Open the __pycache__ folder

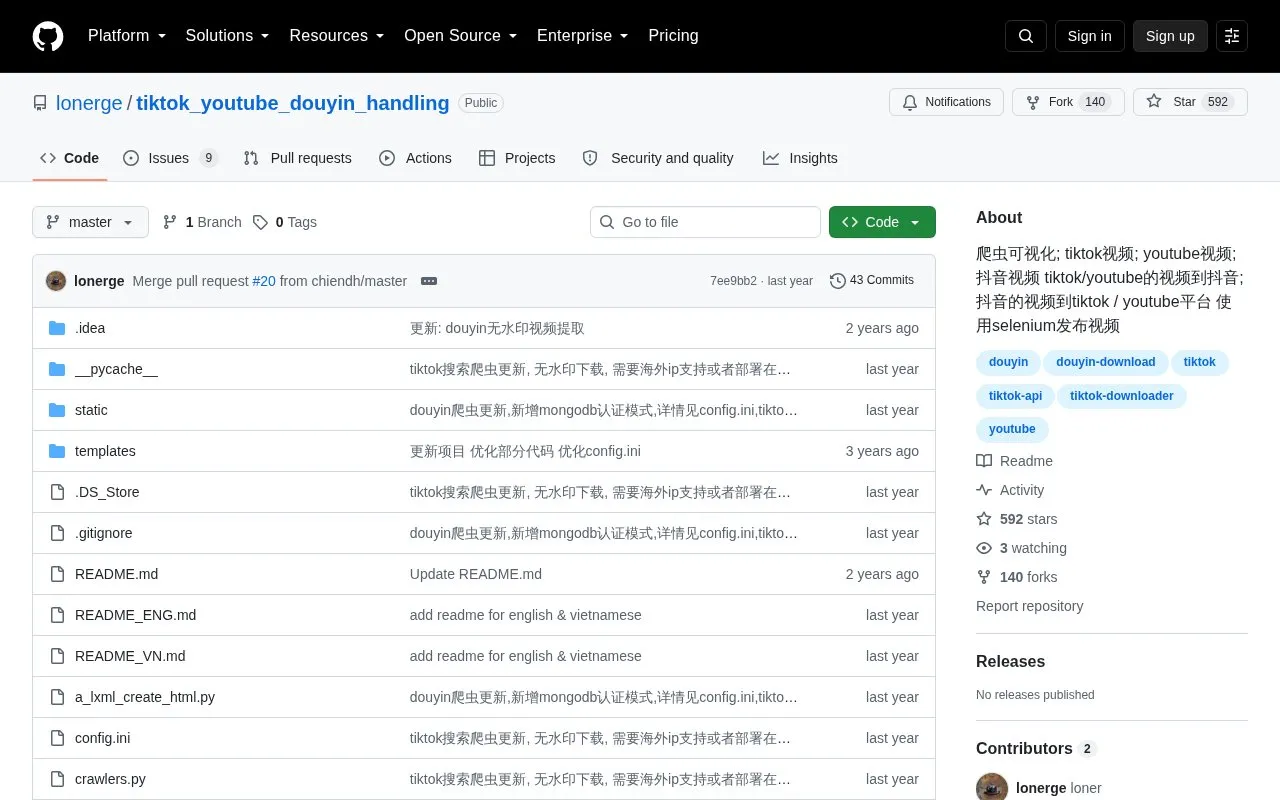116,369
